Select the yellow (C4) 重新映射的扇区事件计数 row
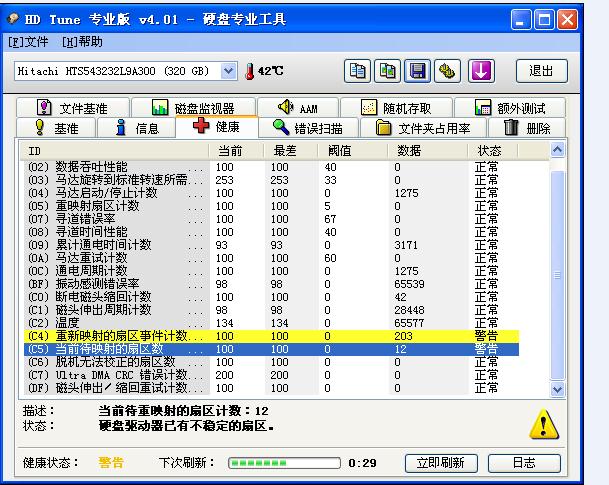This screenshot has width=609, height=485. 271,336
